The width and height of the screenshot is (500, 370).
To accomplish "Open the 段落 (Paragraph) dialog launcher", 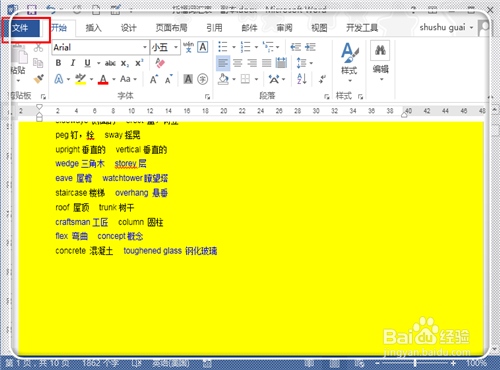I will [x=327, y=97].
